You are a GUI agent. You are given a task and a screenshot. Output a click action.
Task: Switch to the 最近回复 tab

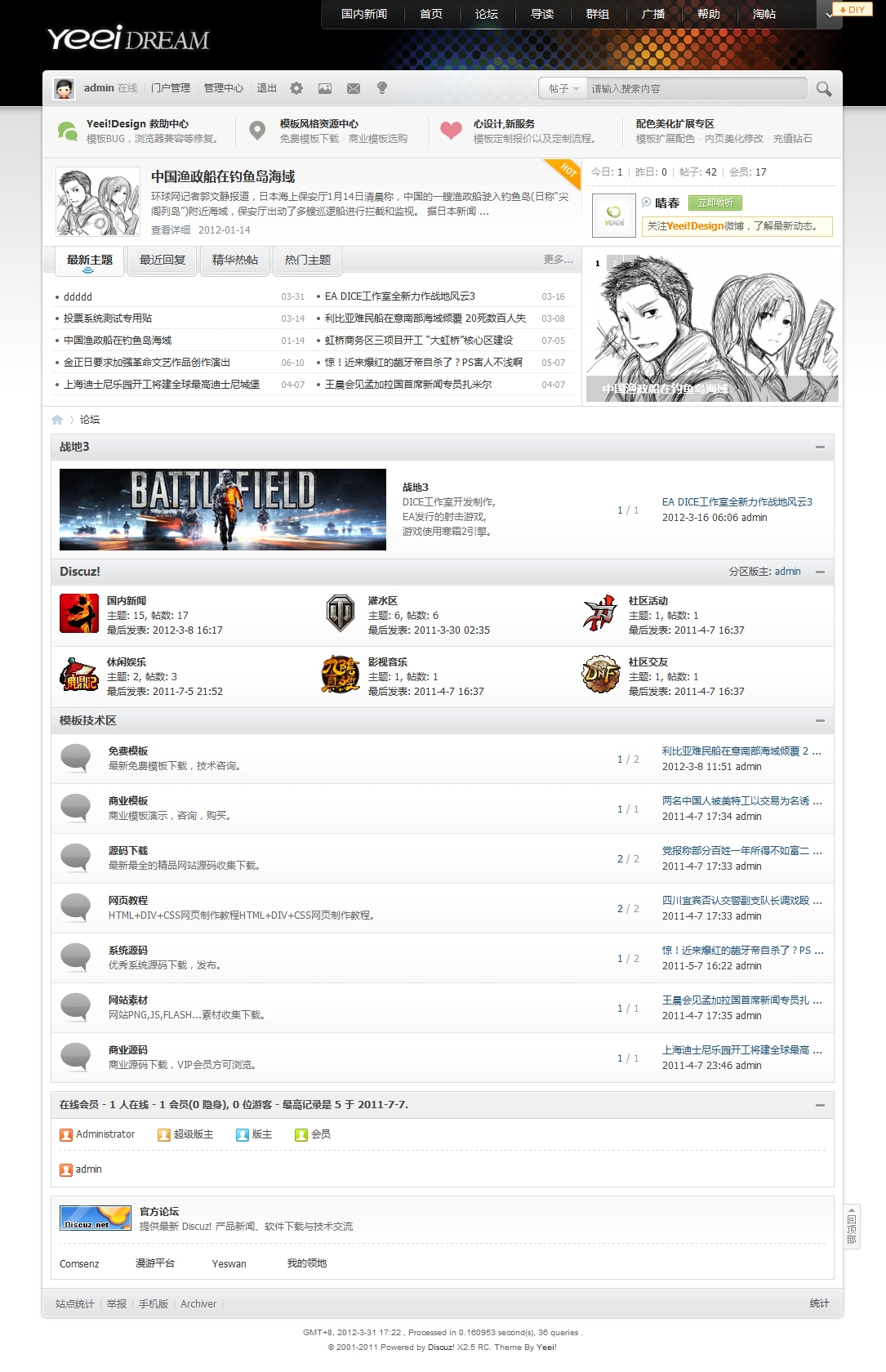[163, 261]
